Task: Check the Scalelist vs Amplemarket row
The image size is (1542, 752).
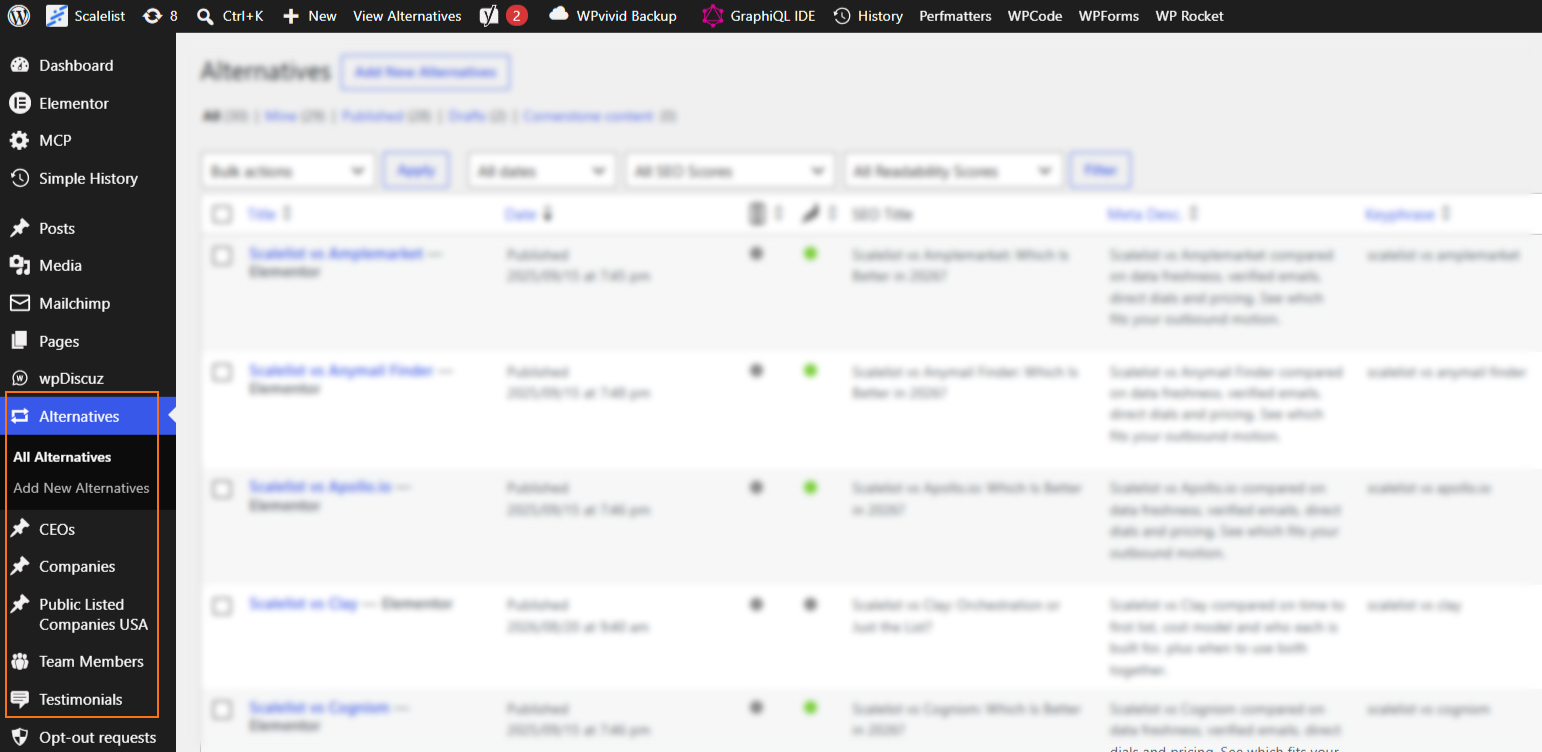Action: tap(222, 256)
